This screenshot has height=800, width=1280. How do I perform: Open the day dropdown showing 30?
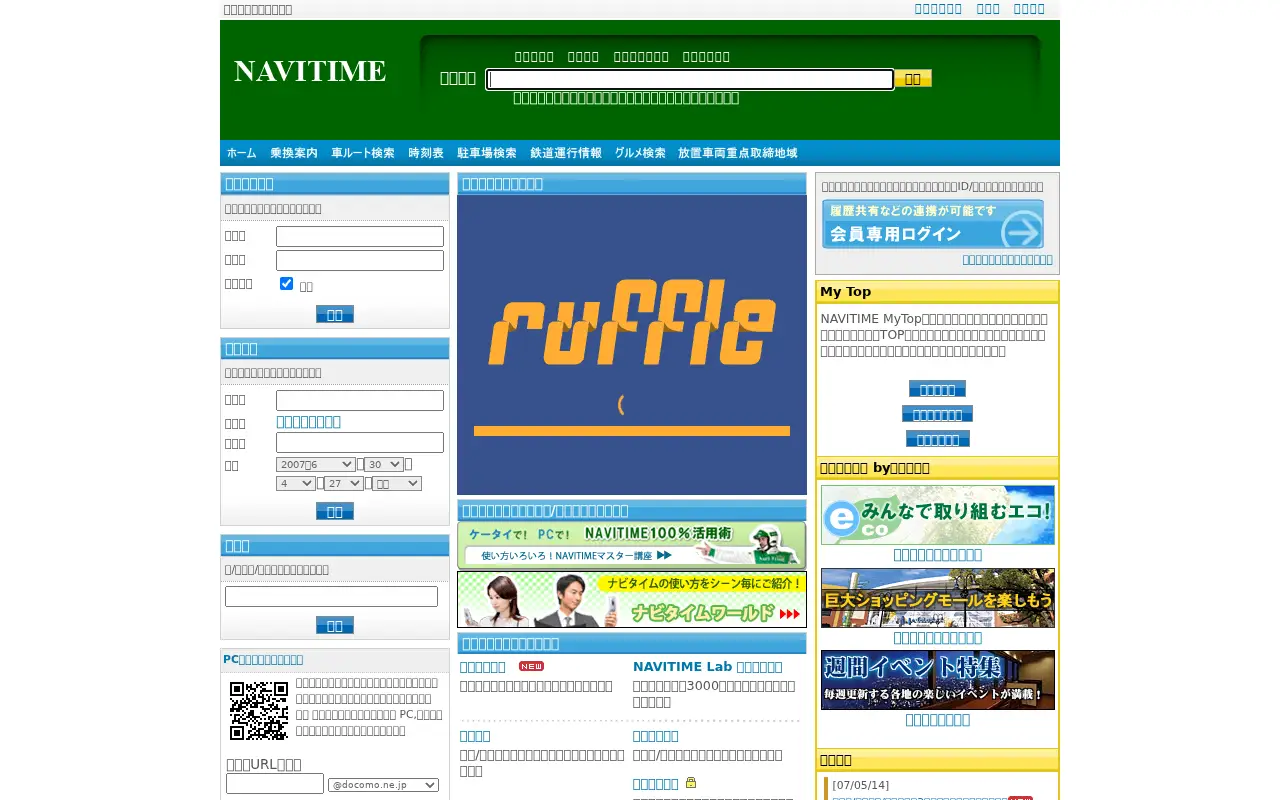tap(384, 464)
